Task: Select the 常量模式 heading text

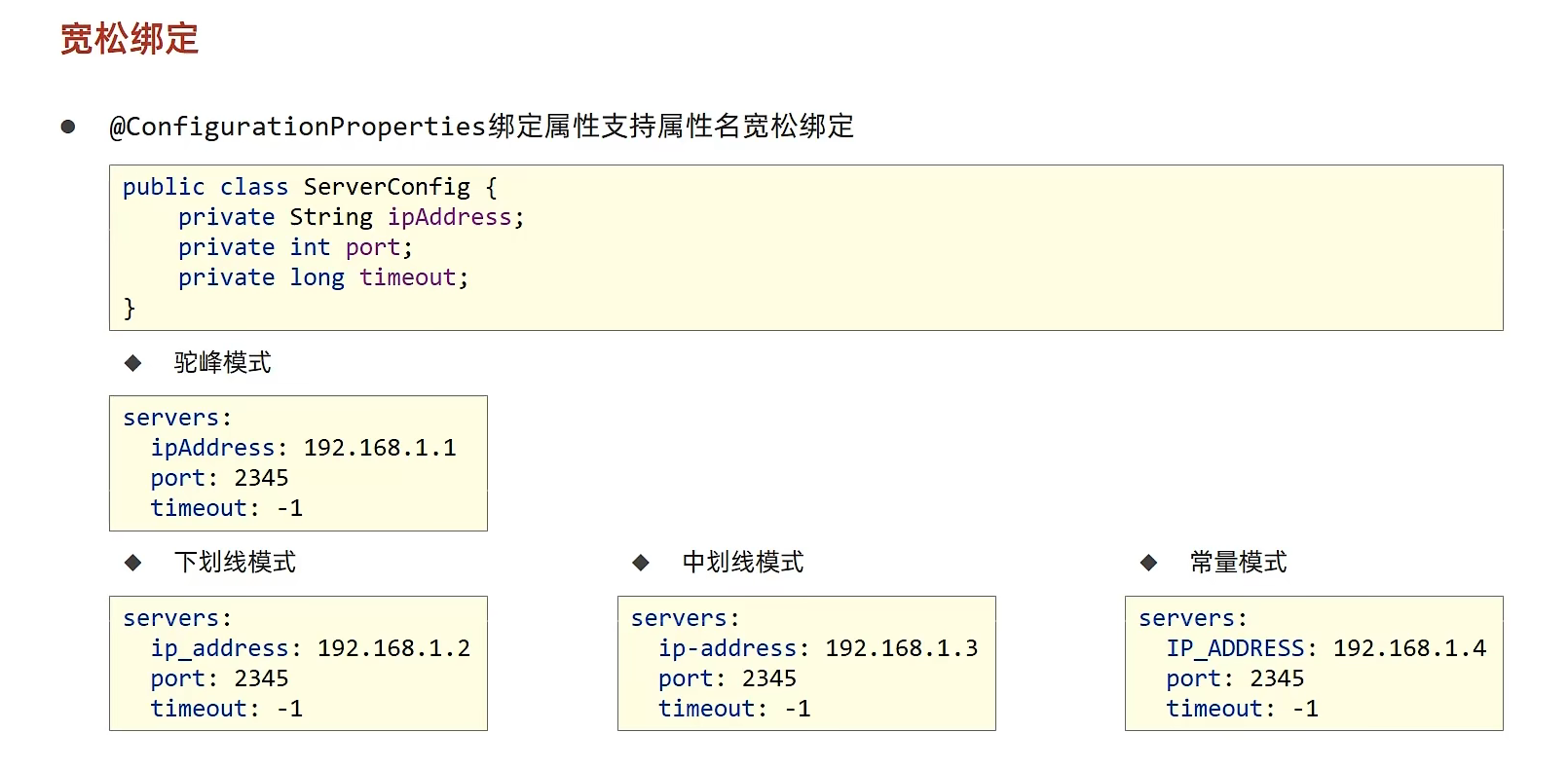Action: (x=1239, y=563)
